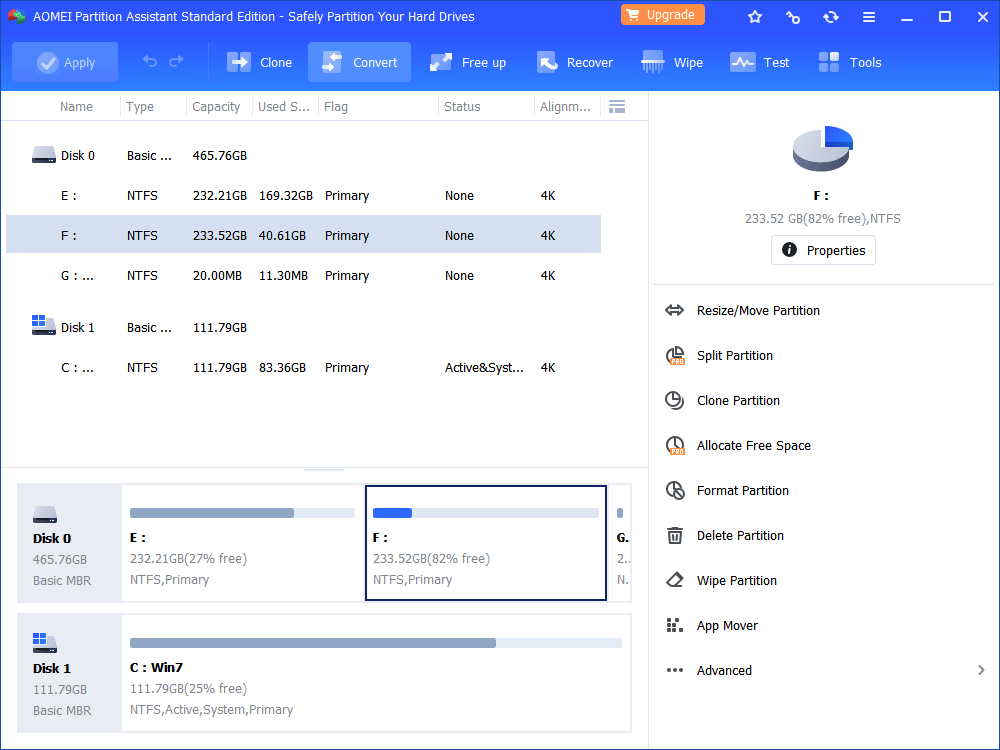Launch the Free up space tool
Viewport: 1000px width, 750px height.
467,62
